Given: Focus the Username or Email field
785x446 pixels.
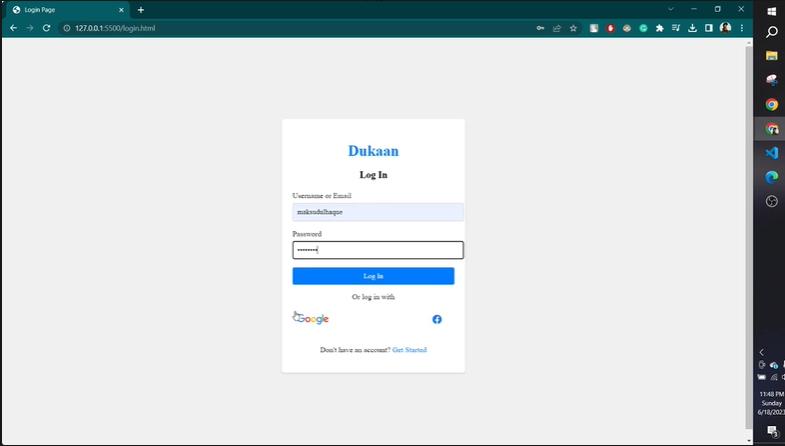Looking at the screenshot, I should pyautogui.click(x=378, y=212).
